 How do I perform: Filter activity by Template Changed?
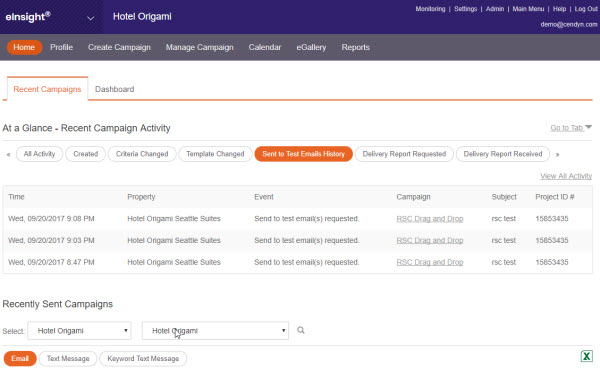point(215,154)
